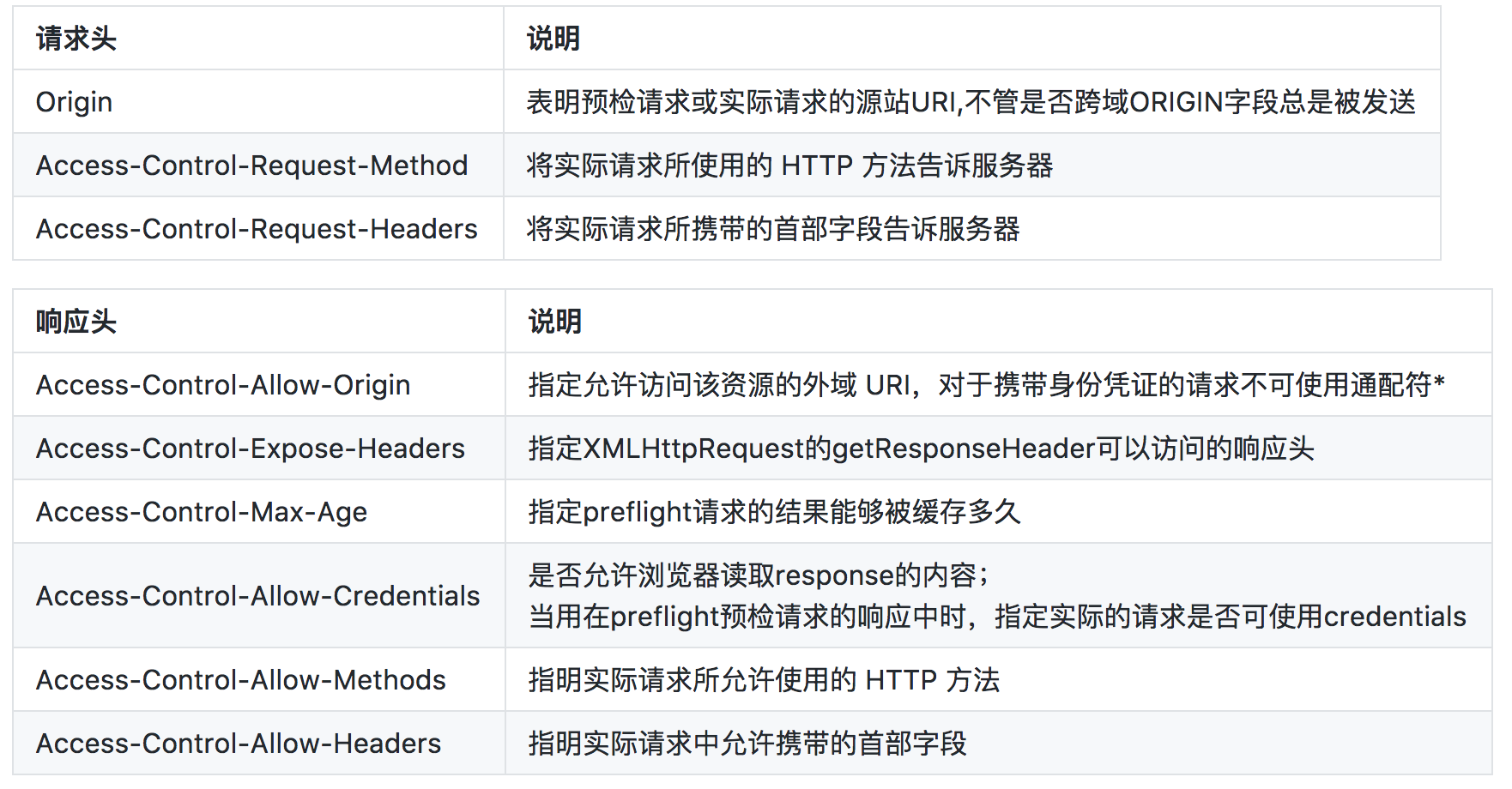Select the Access-Control-Allow-Credentials cell

click(x=257, y=596)
